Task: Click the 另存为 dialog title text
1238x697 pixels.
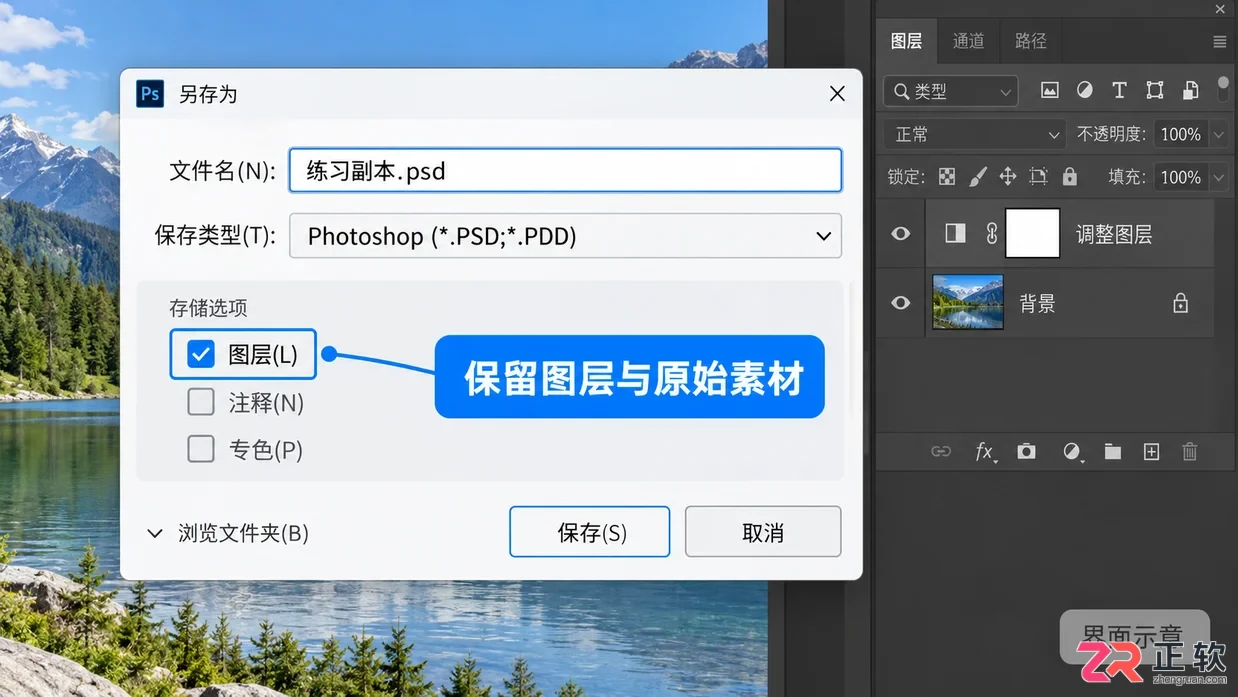Action: click(208, 95)
